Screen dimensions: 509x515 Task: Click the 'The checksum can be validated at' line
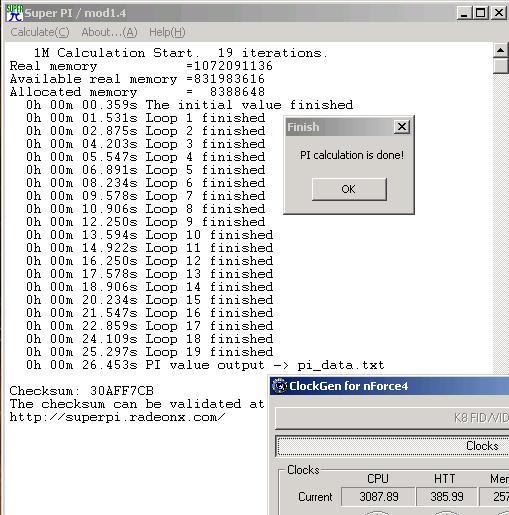pos(137,404)
